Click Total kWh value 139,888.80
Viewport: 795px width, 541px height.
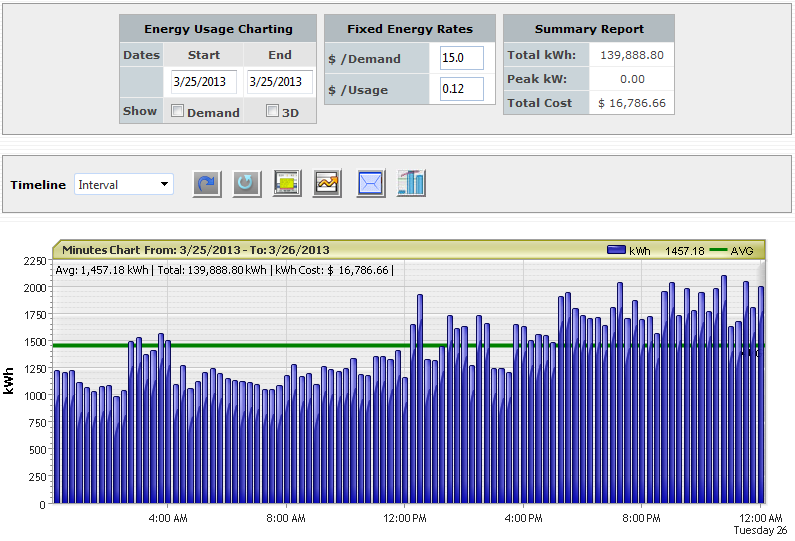[632, 55]
